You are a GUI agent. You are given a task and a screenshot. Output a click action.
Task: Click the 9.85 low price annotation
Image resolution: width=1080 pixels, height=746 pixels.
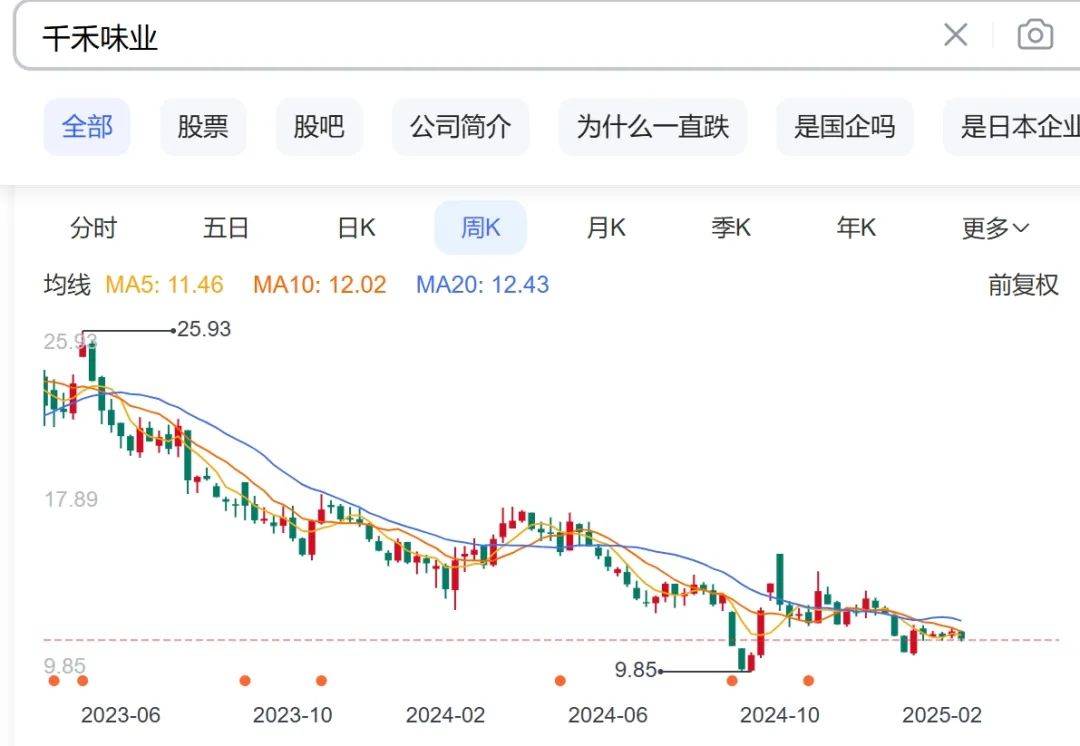[x=635, y=670]
